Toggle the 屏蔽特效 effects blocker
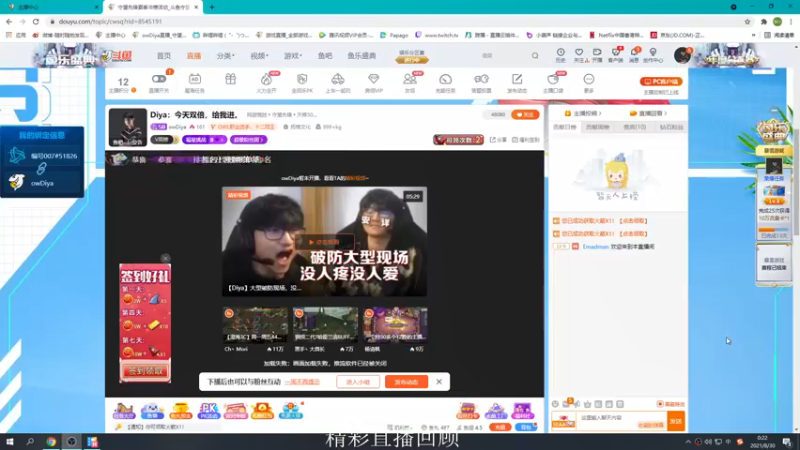The height and width of the screenshot is (450, 800). tap(670, 404)
